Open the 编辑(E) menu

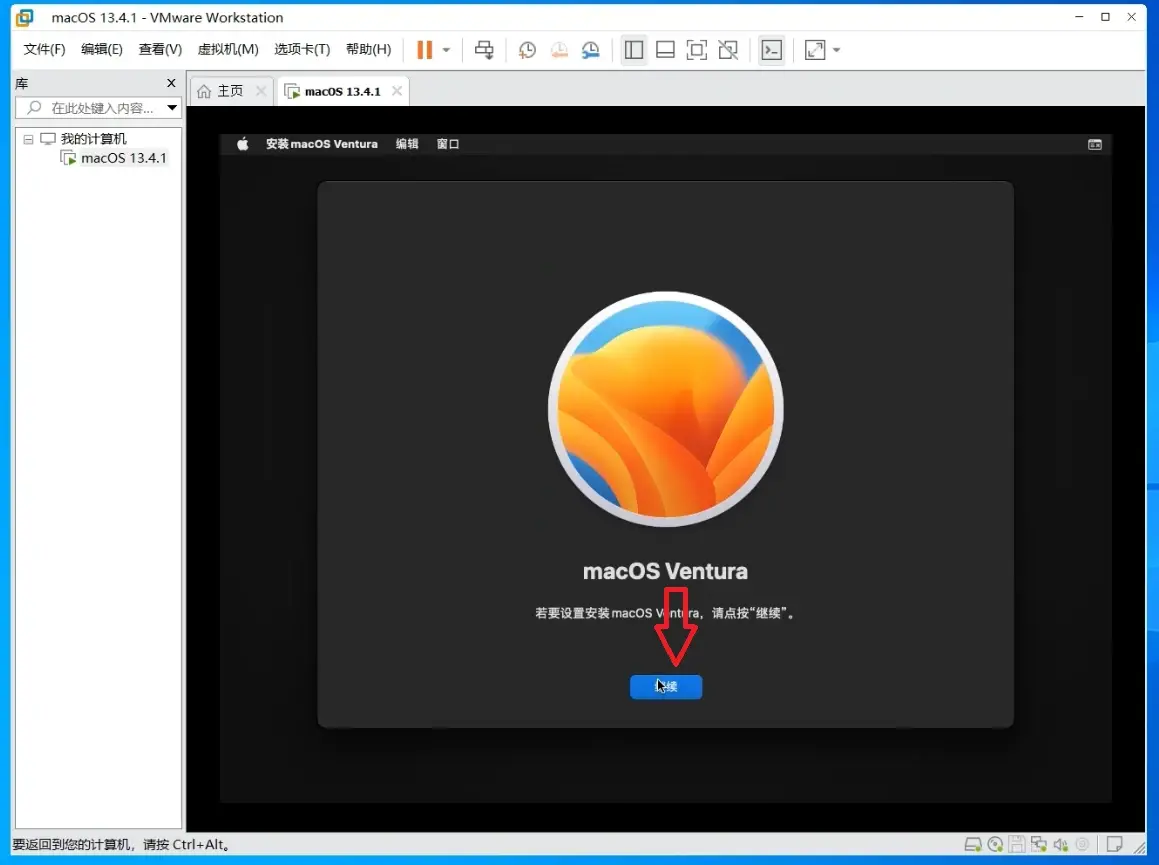[101, 50]
